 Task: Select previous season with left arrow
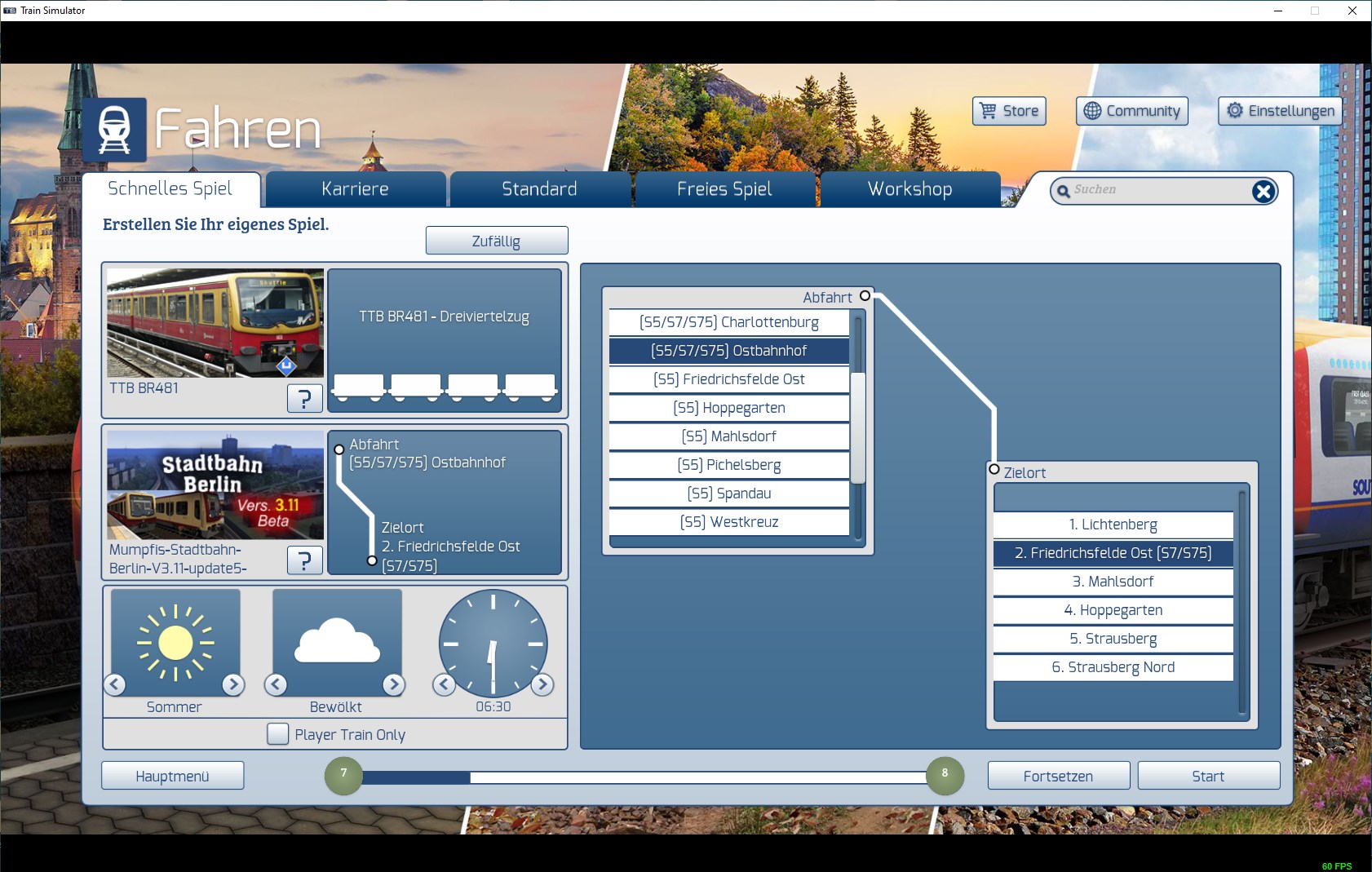click(x=115, y=684)
